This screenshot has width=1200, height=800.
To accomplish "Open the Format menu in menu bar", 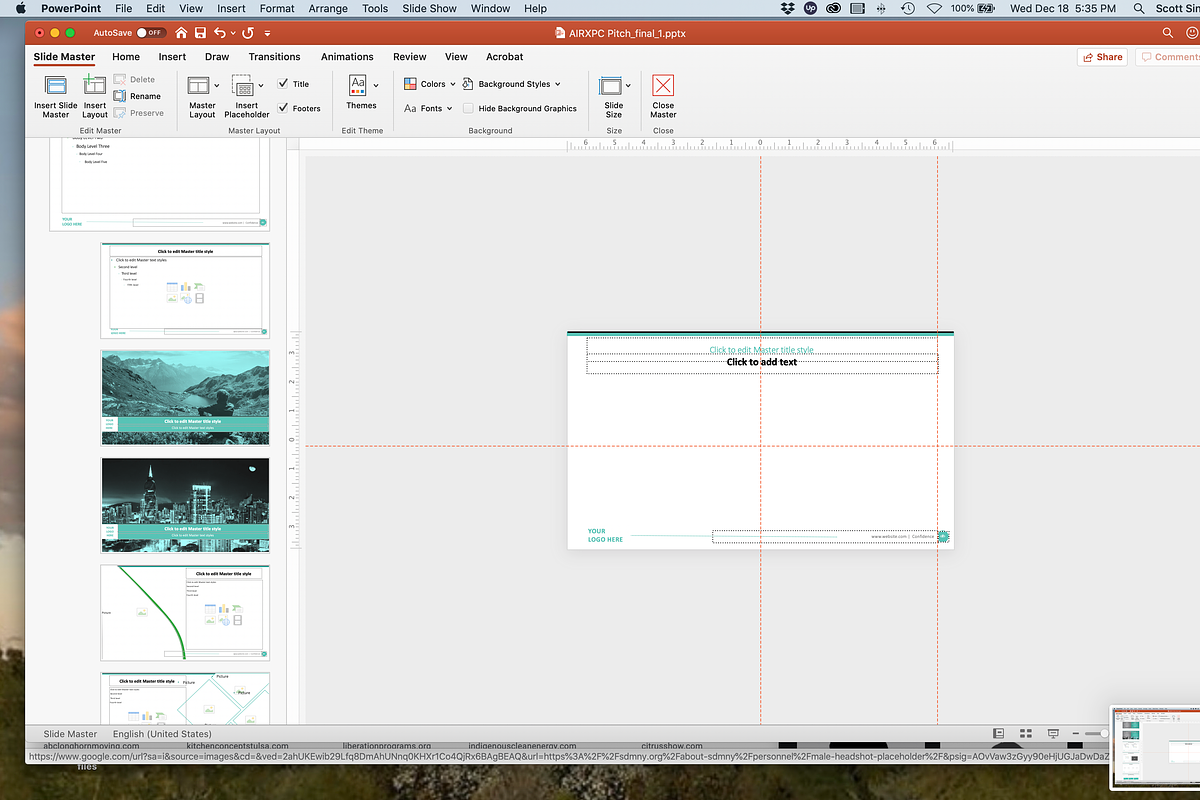I will point(277,8).
